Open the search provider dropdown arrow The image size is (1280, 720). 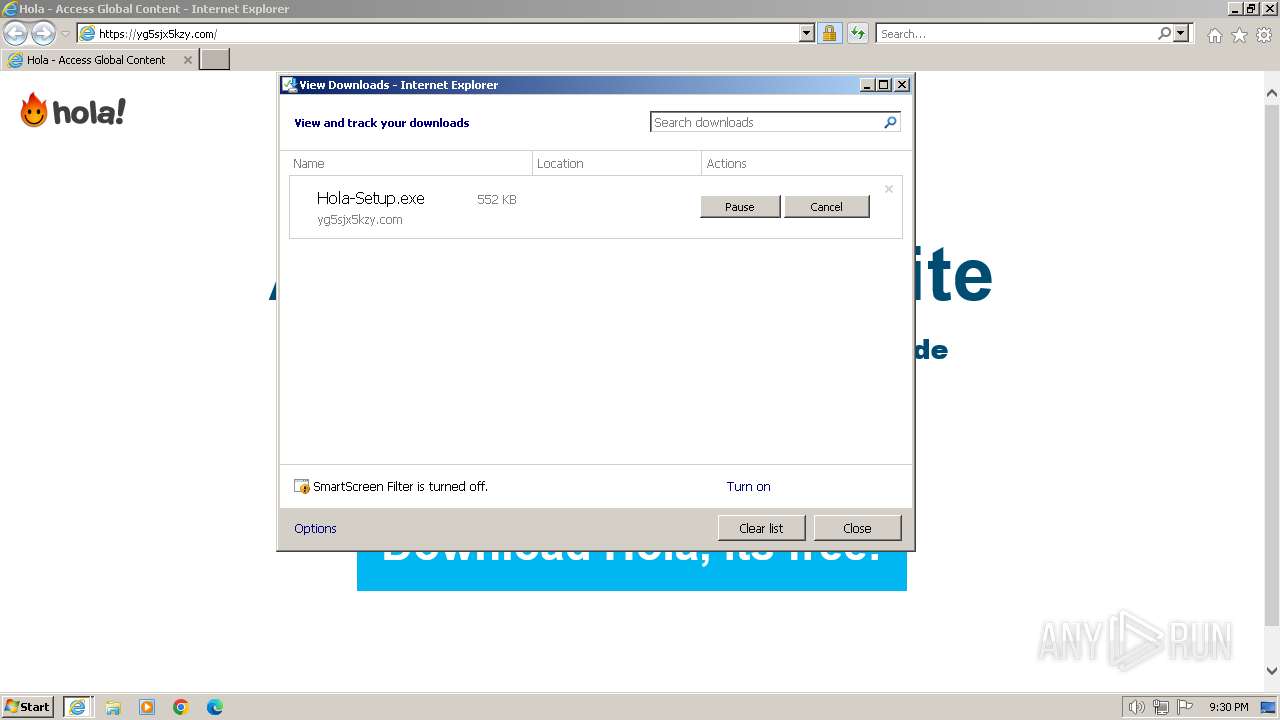1181,33
